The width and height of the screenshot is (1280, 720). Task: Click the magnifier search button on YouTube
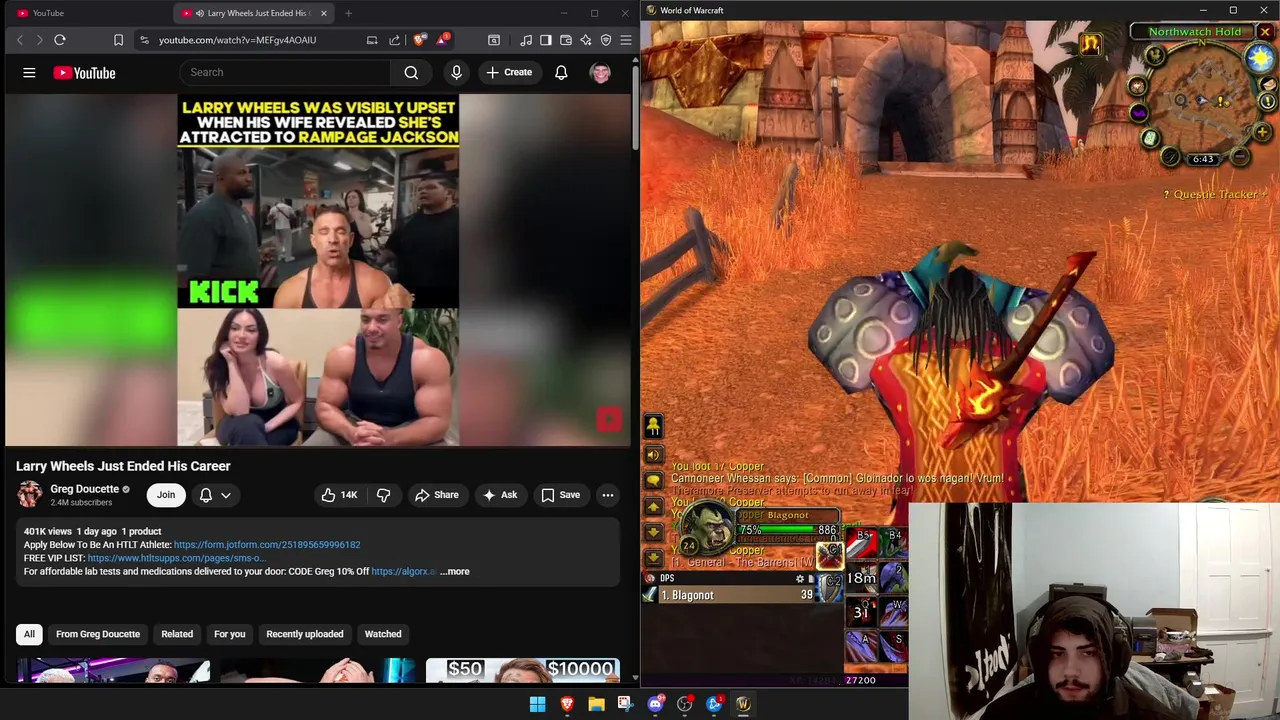411,72
